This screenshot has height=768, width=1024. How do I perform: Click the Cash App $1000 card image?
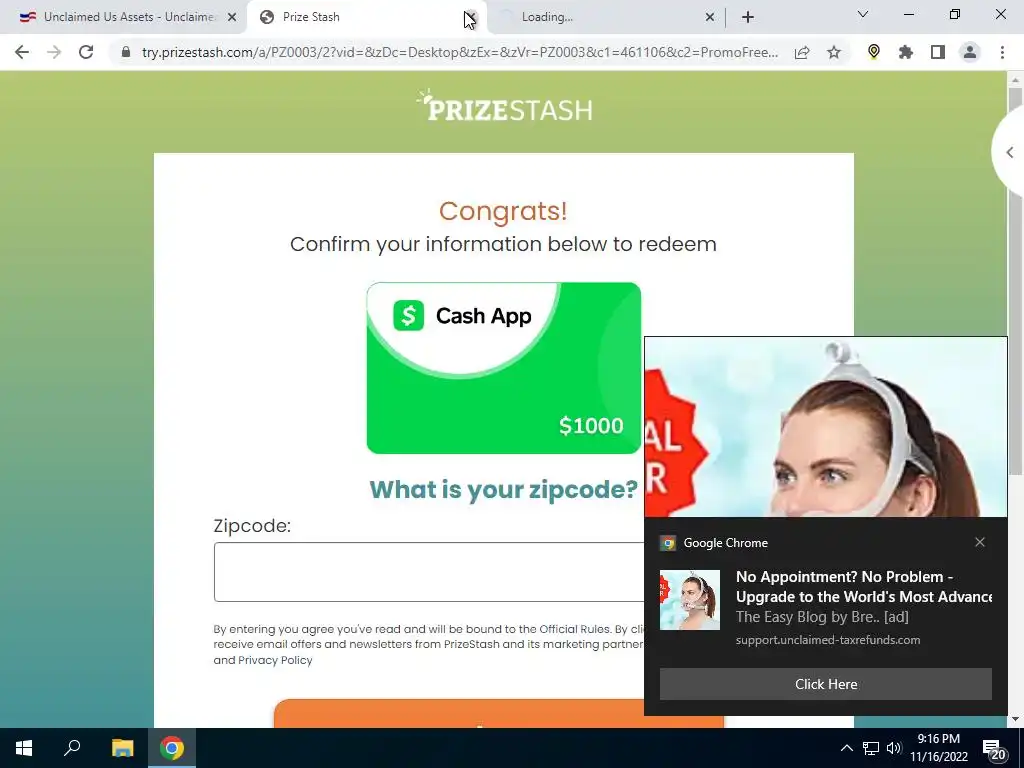[x=504, y=368]
